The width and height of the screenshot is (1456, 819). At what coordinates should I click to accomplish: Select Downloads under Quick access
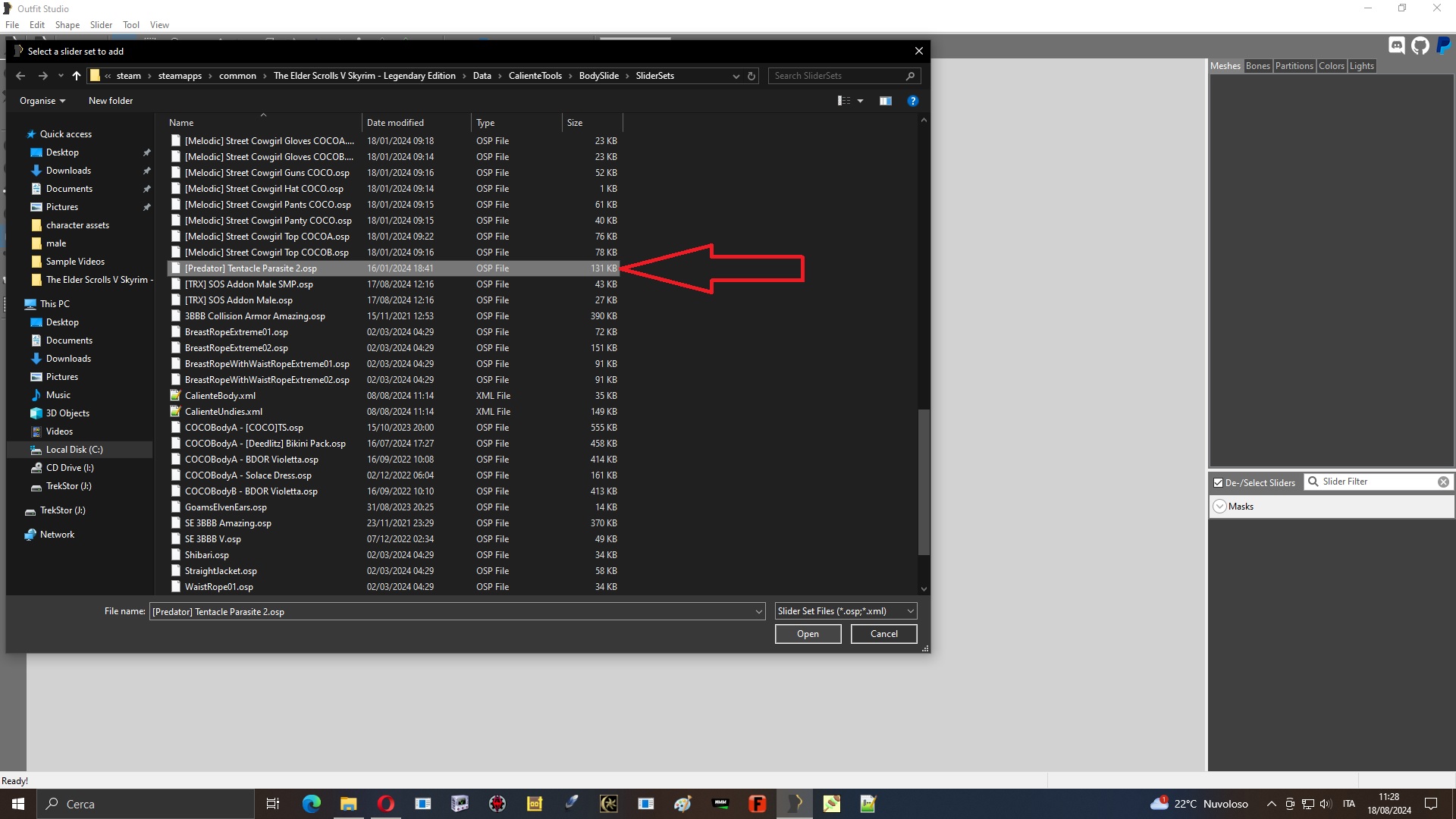click(x=68, y=171)
